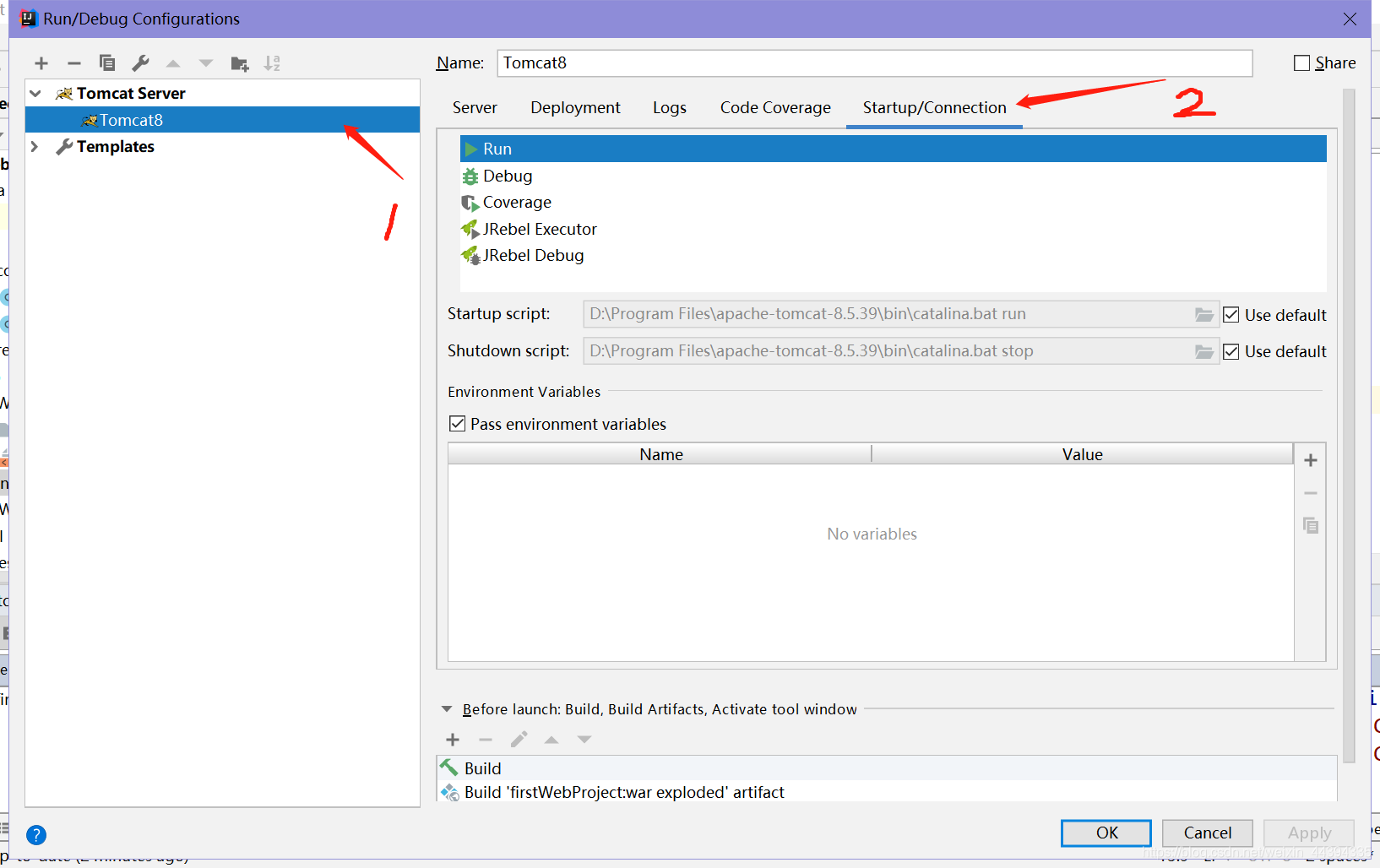Select the Debug startup mode
1380x868 pixels.
click(x=894, y=176)
